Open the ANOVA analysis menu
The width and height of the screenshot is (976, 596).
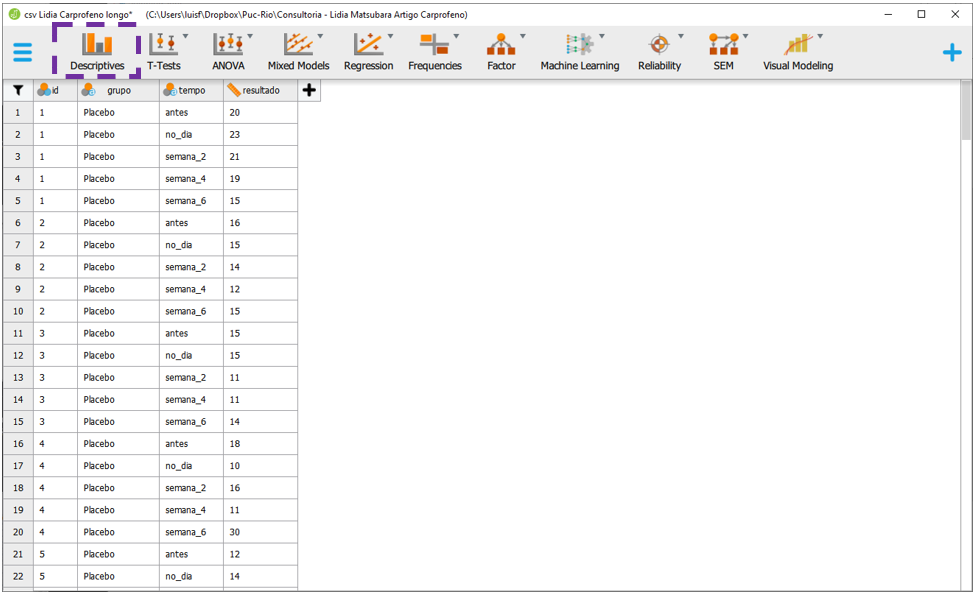point(228,52)
